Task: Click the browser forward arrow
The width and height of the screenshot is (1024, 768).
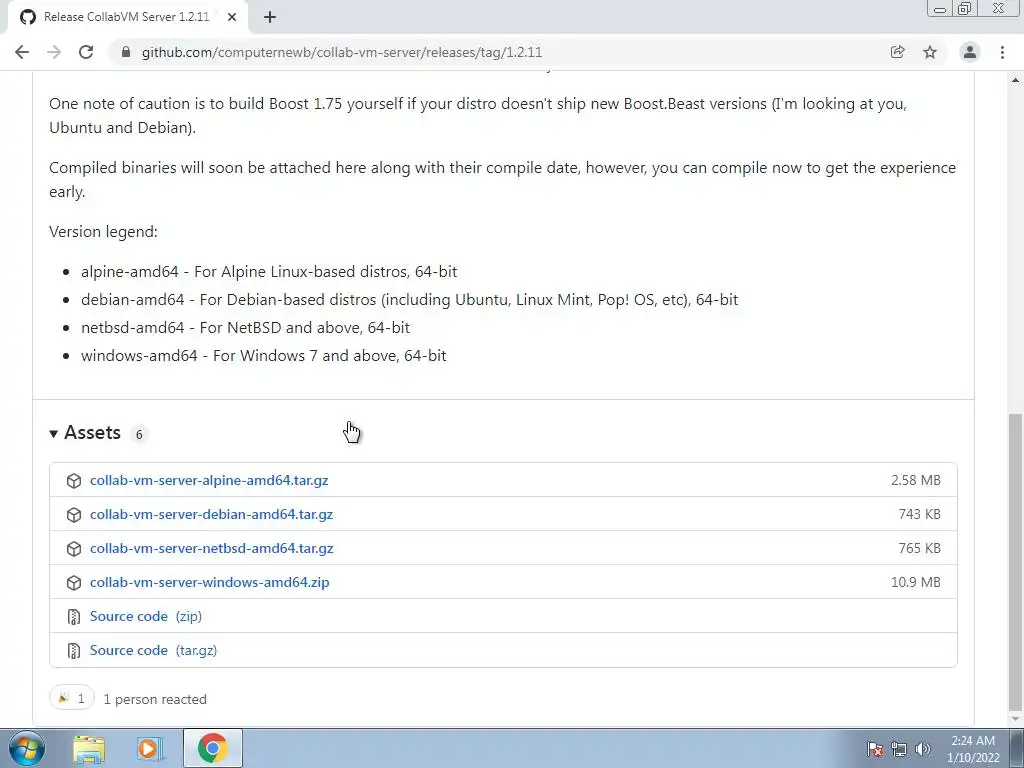Action: (x=54, y=52)
